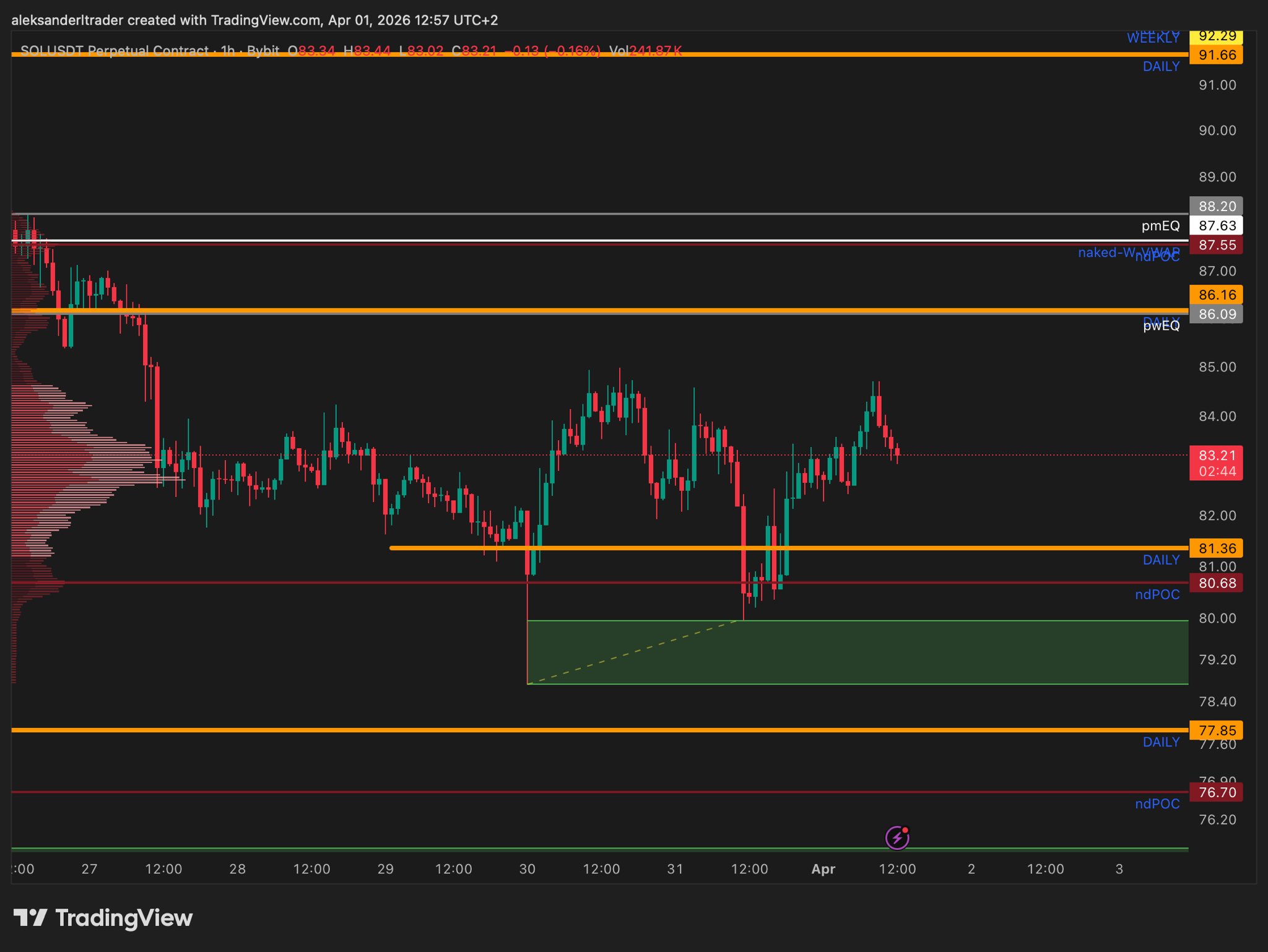
Task: Click the purple lightning bolt event icon
Action: [x=897, y=838]
